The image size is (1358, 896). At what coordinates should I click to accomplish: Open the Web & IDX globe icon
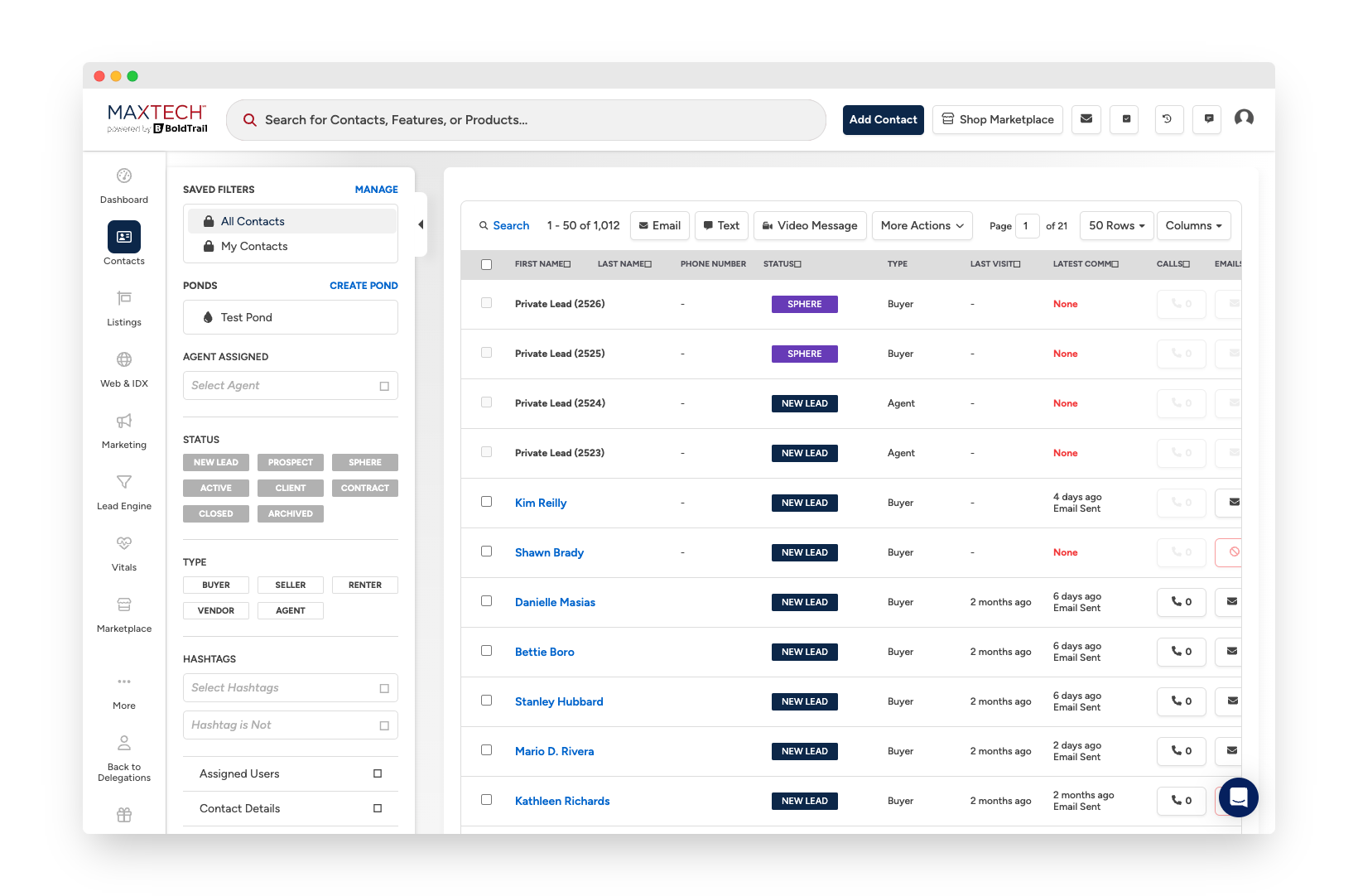[124, 360]
